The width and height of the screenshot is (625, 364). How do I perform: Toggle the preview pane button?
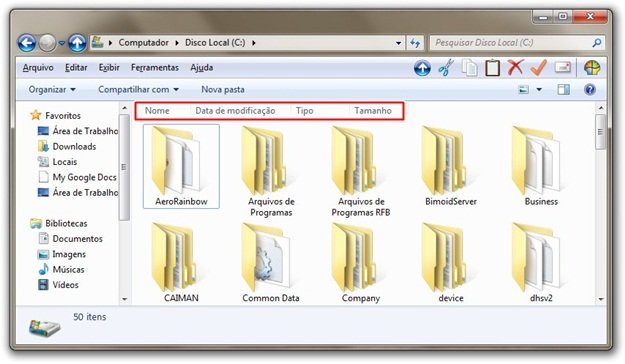tap(563, 89)
